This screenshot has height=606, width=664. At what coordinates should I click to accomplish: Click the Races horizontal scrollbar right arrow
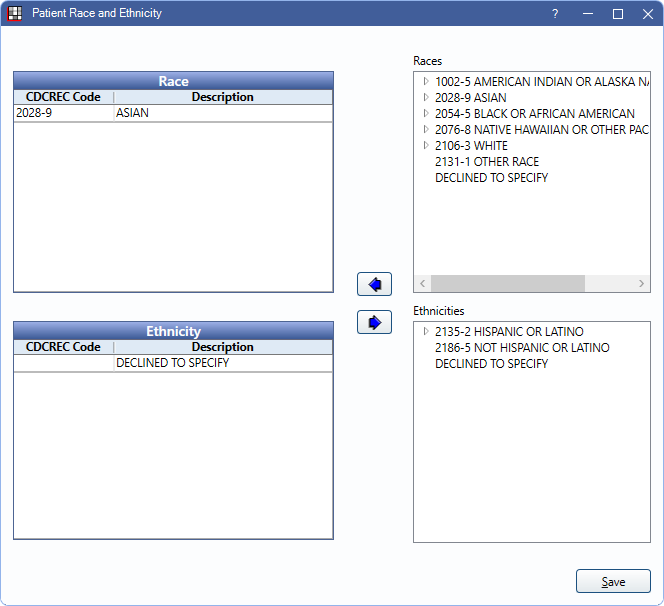642,284
